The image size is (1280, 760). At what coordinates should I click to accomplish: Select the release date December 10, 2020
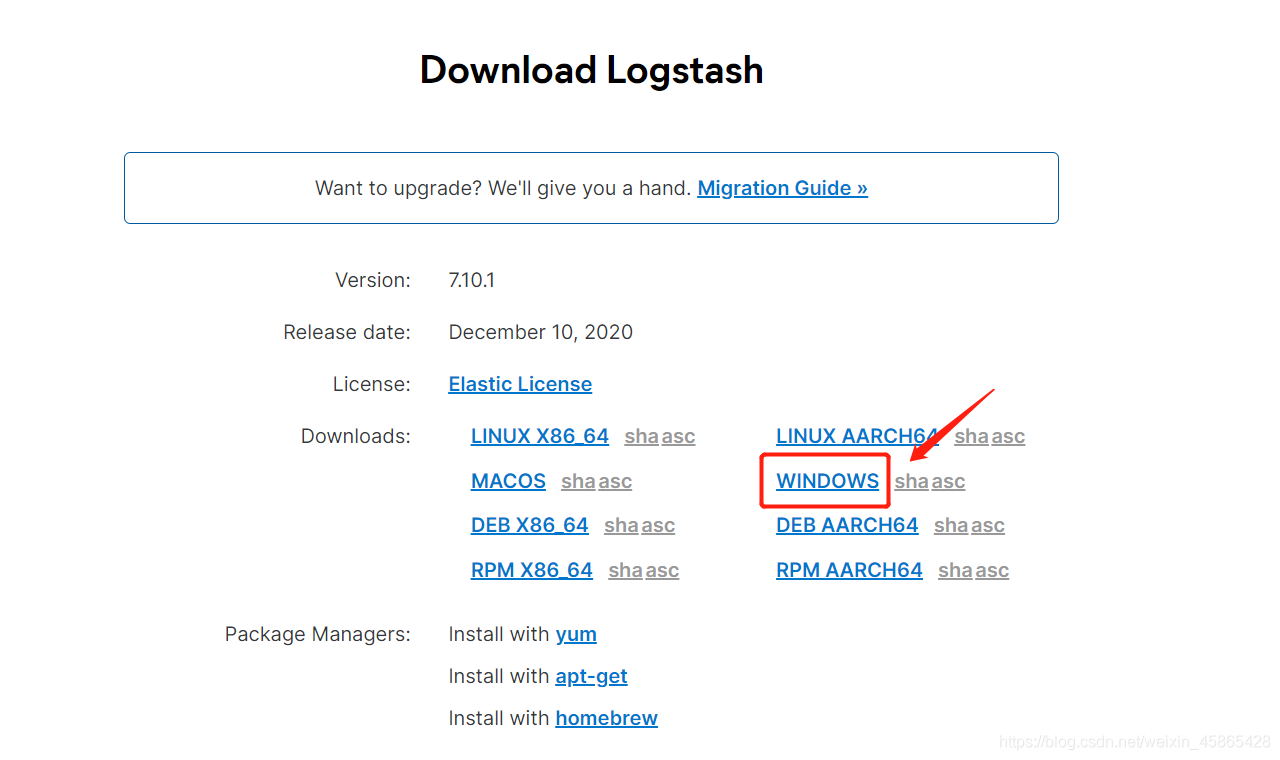point(541,332)
